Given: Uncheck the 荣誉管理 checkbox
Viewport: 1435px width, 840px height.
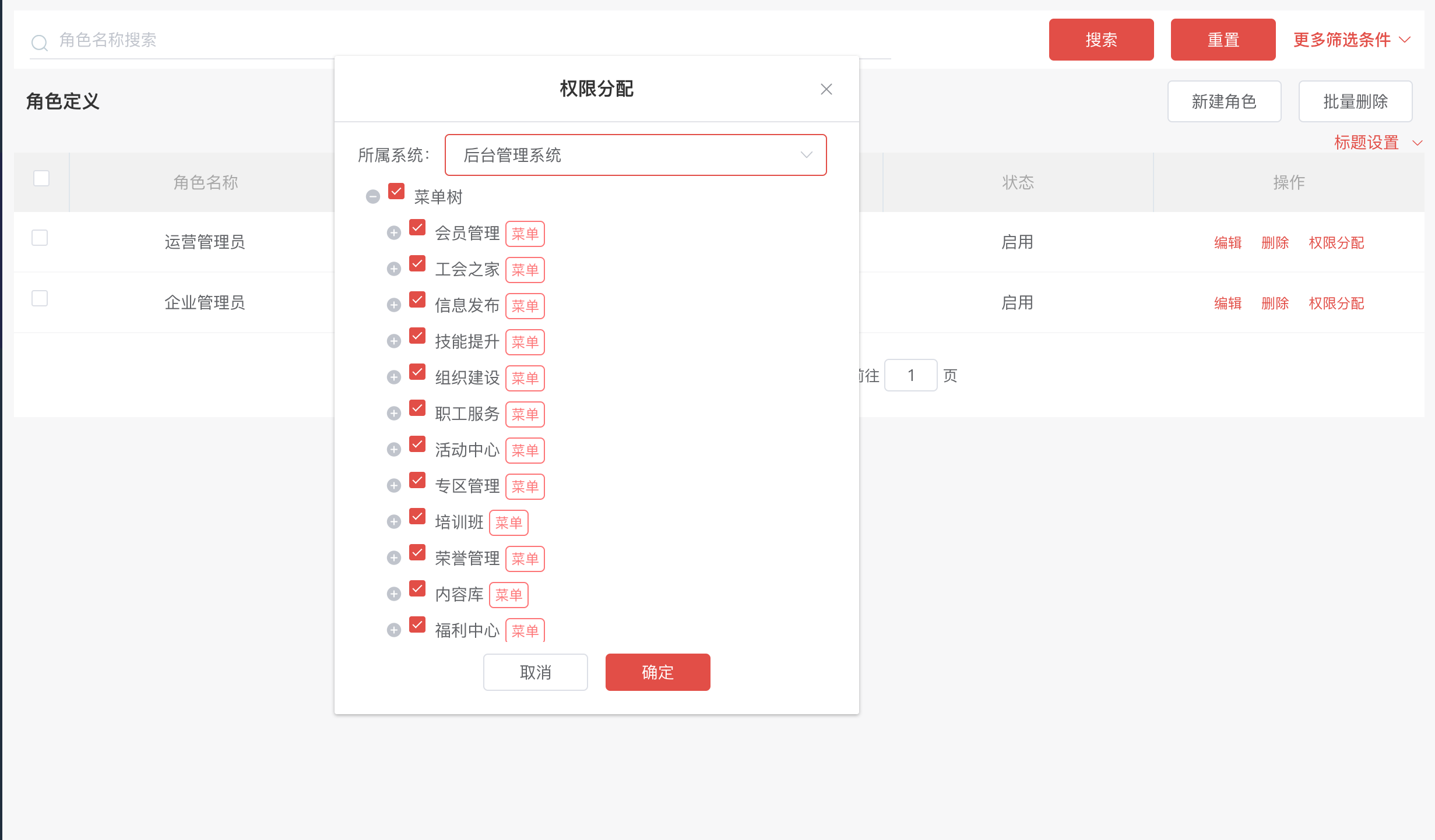Looking at the screenshot, I should click(x=417, y=552).
